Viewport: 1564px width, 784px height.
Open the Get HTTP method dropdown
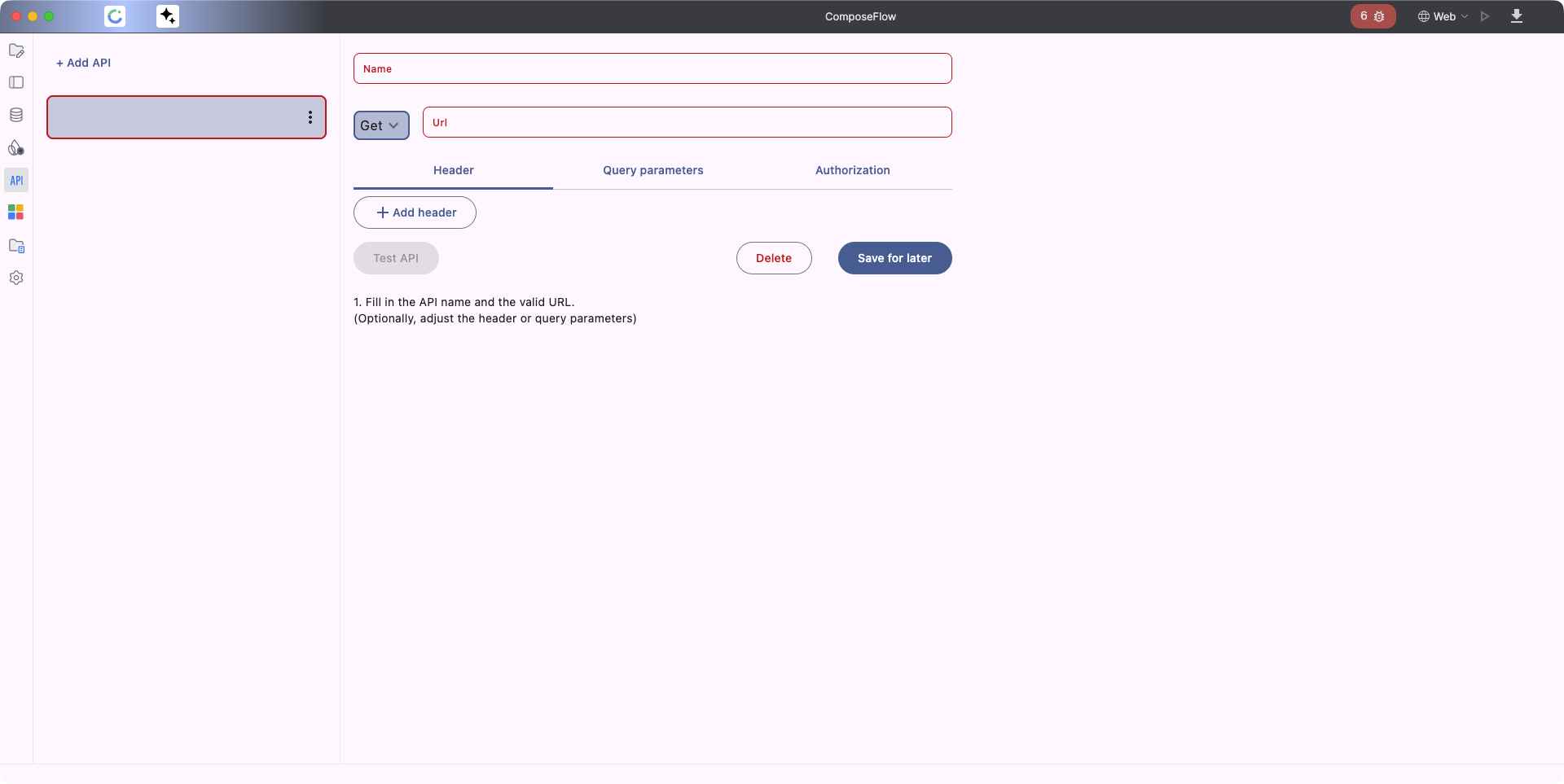coord(380,125)
